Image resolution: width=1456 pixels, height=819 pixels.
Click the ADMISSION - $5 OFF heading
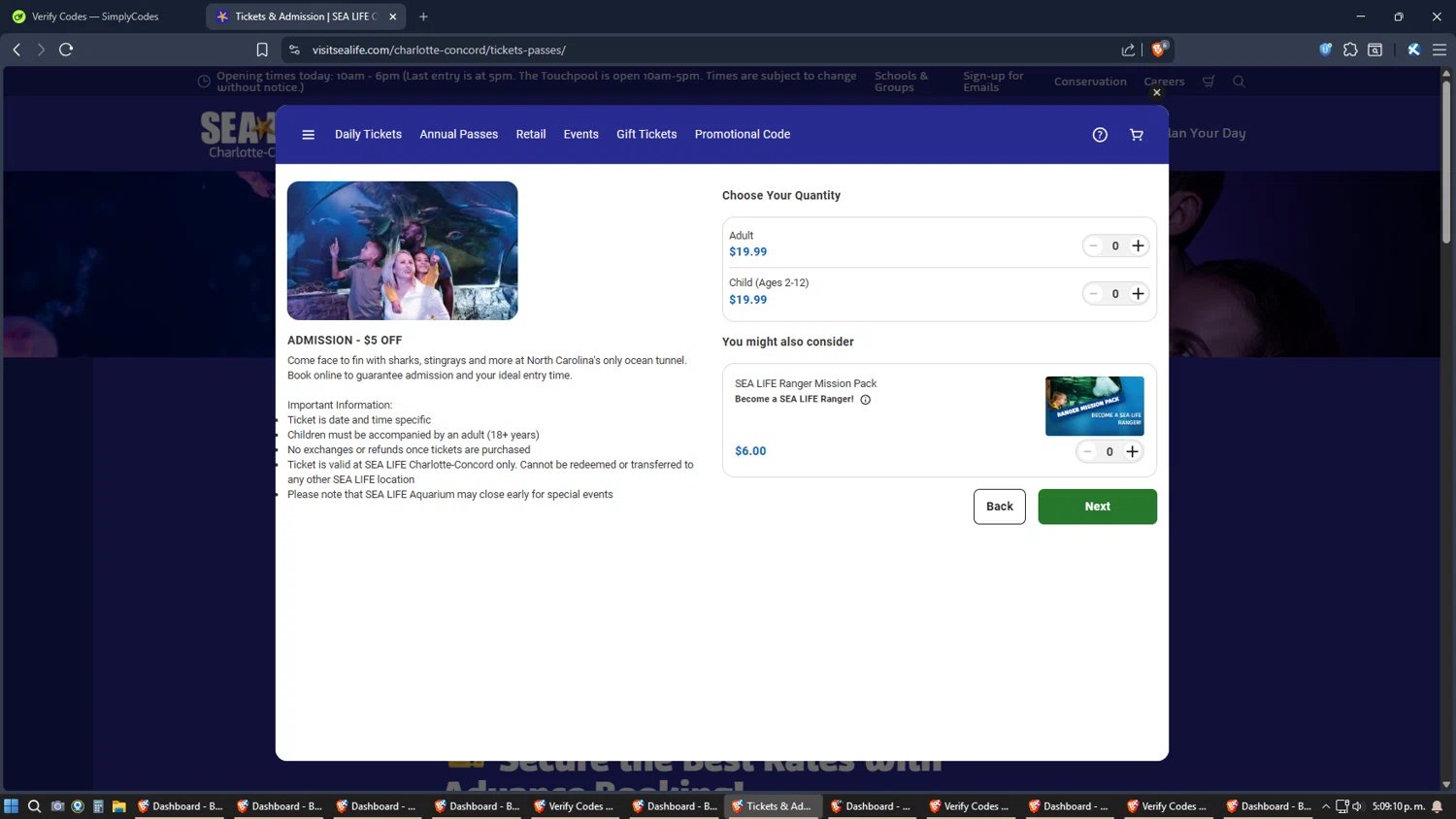click(x=345, y=341)
